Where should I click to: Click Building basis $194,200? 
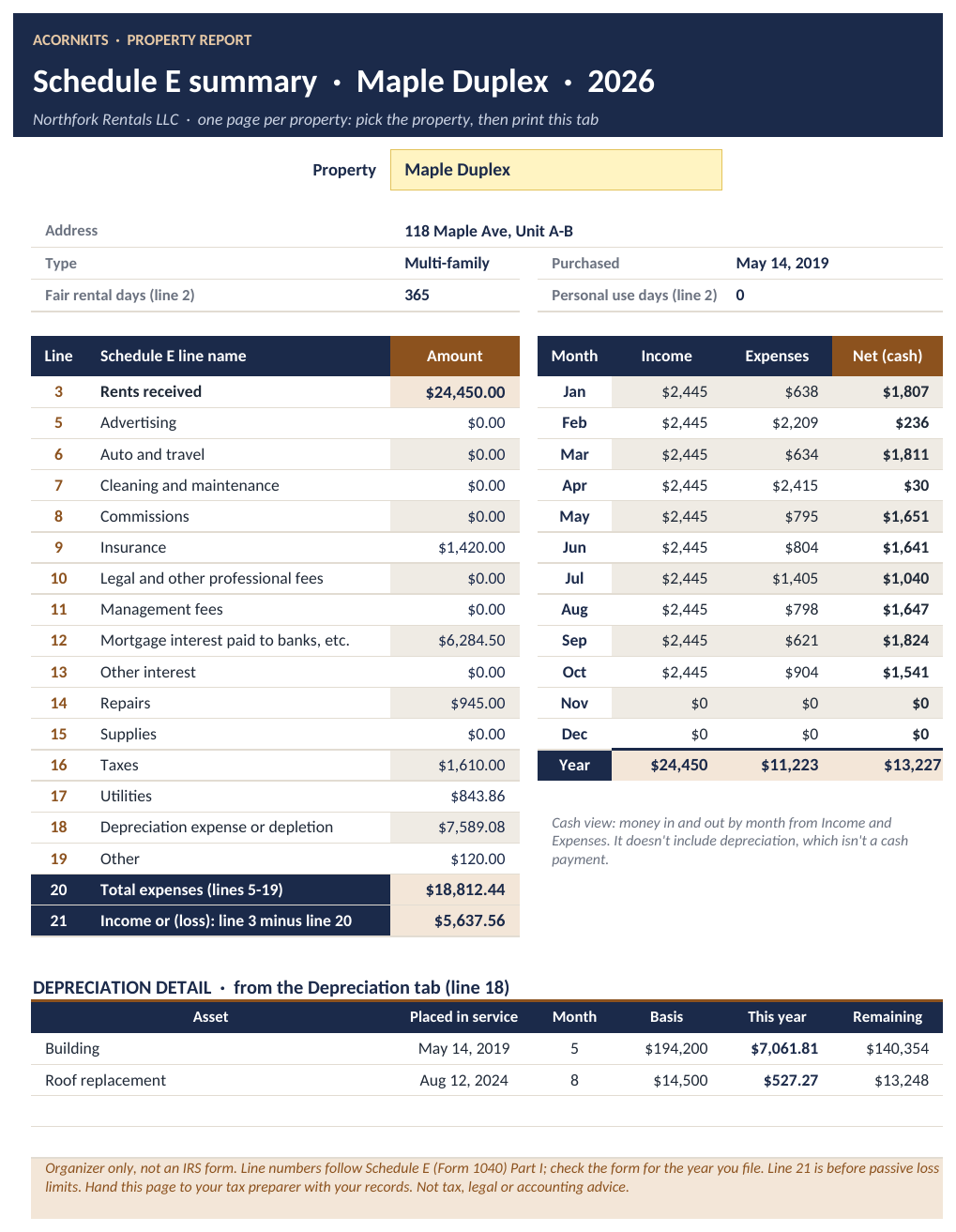click(x=676, y=1048)
